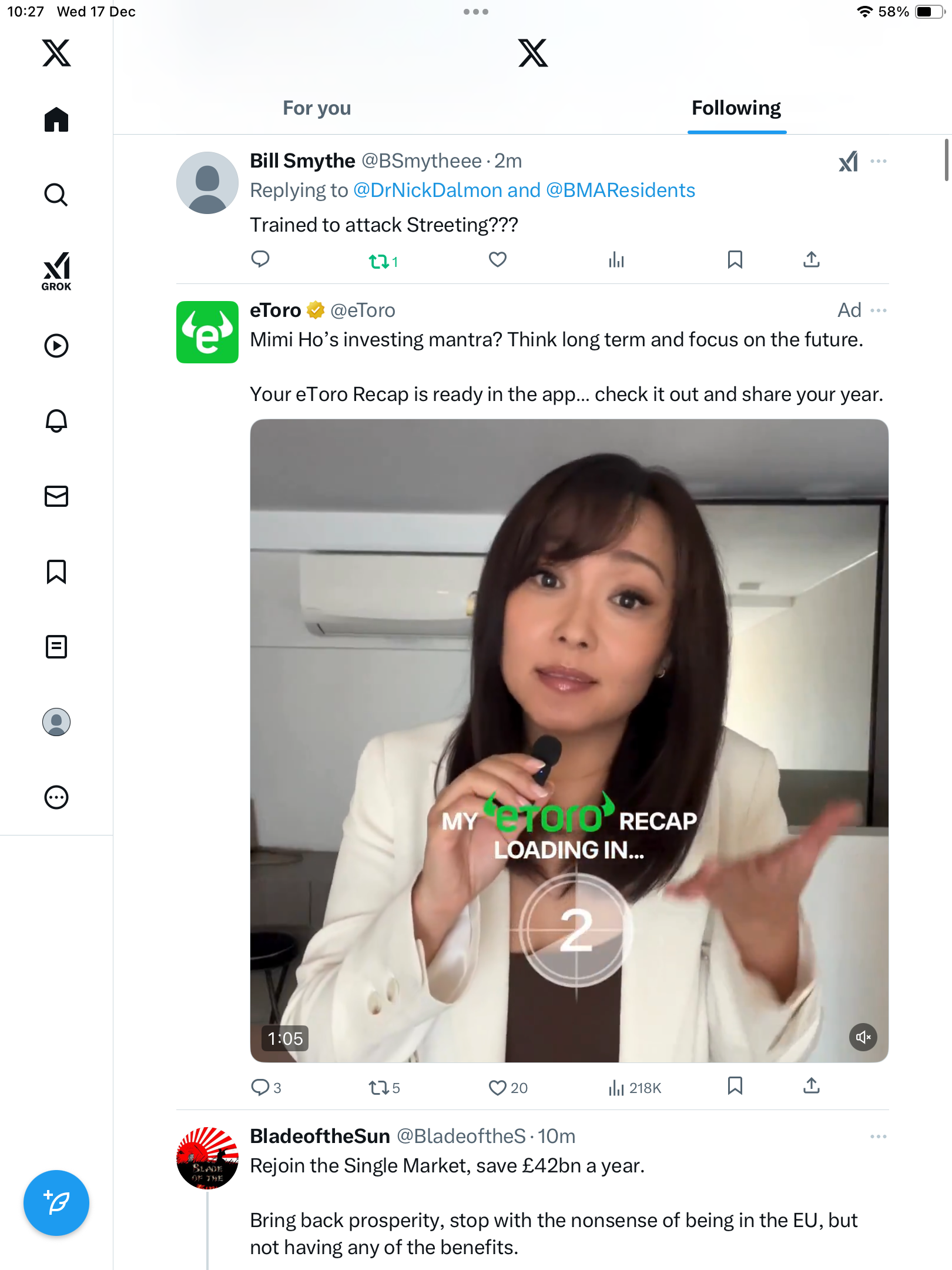Screen dimensions: 952x1270
Task: Tap the compose new post button
Action: [56, 1202]
